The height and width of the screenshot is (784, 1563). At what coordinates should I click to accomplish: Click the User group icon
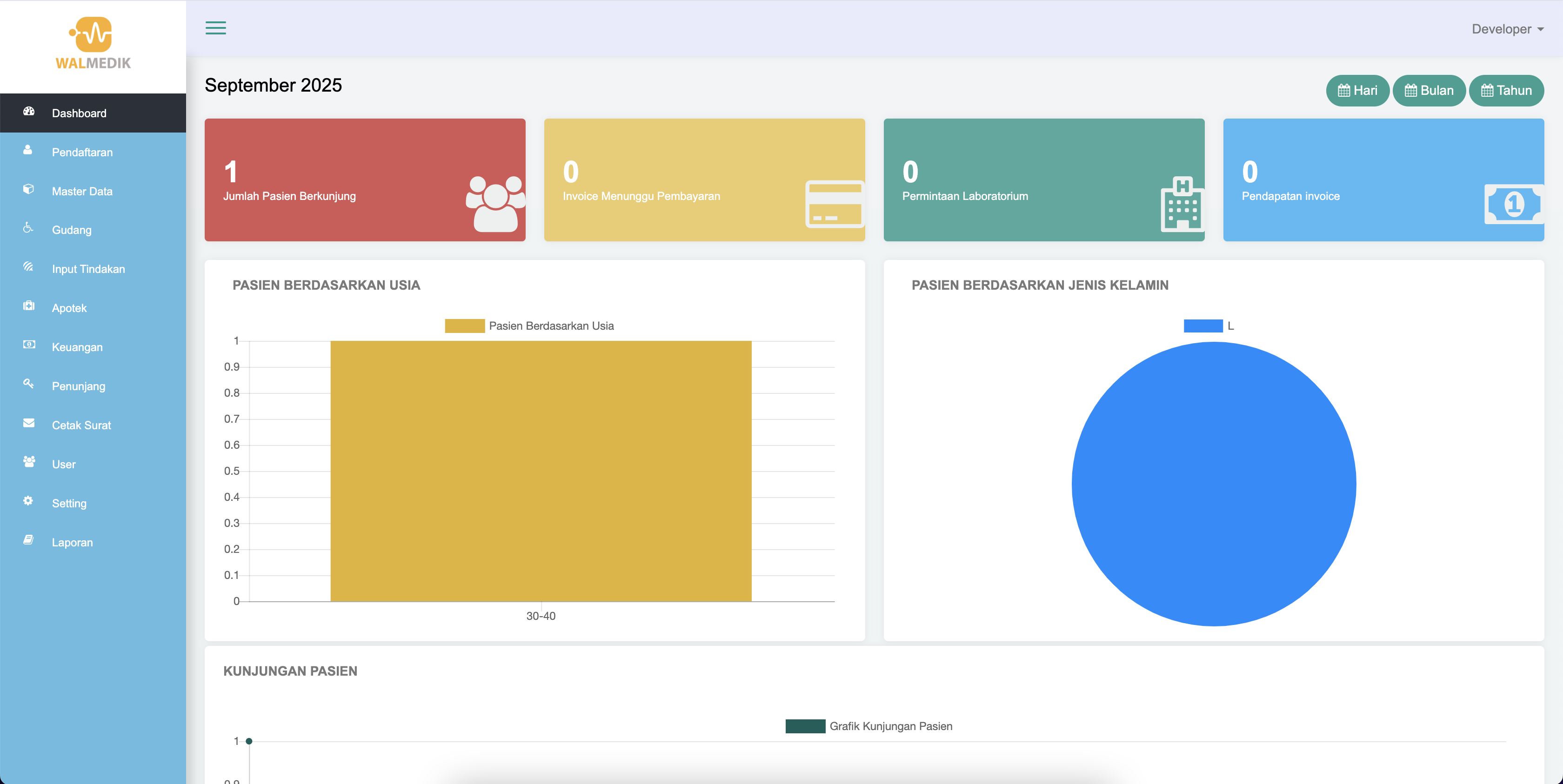point(28,461)
